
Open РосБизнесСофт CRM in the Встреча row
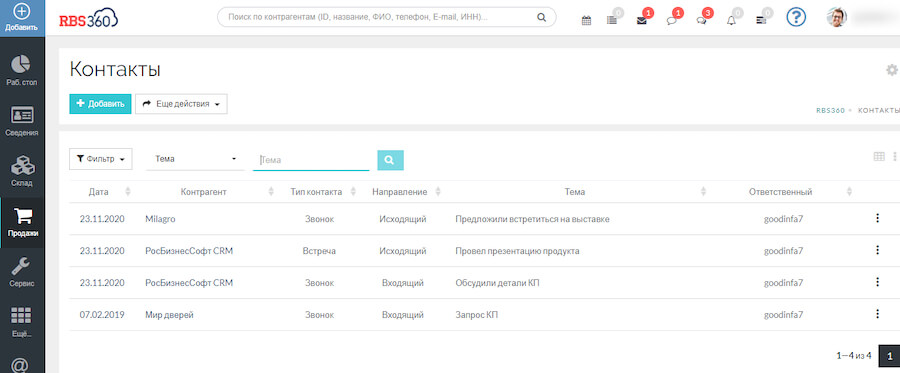pyautogui.click(x=189, y=251)
